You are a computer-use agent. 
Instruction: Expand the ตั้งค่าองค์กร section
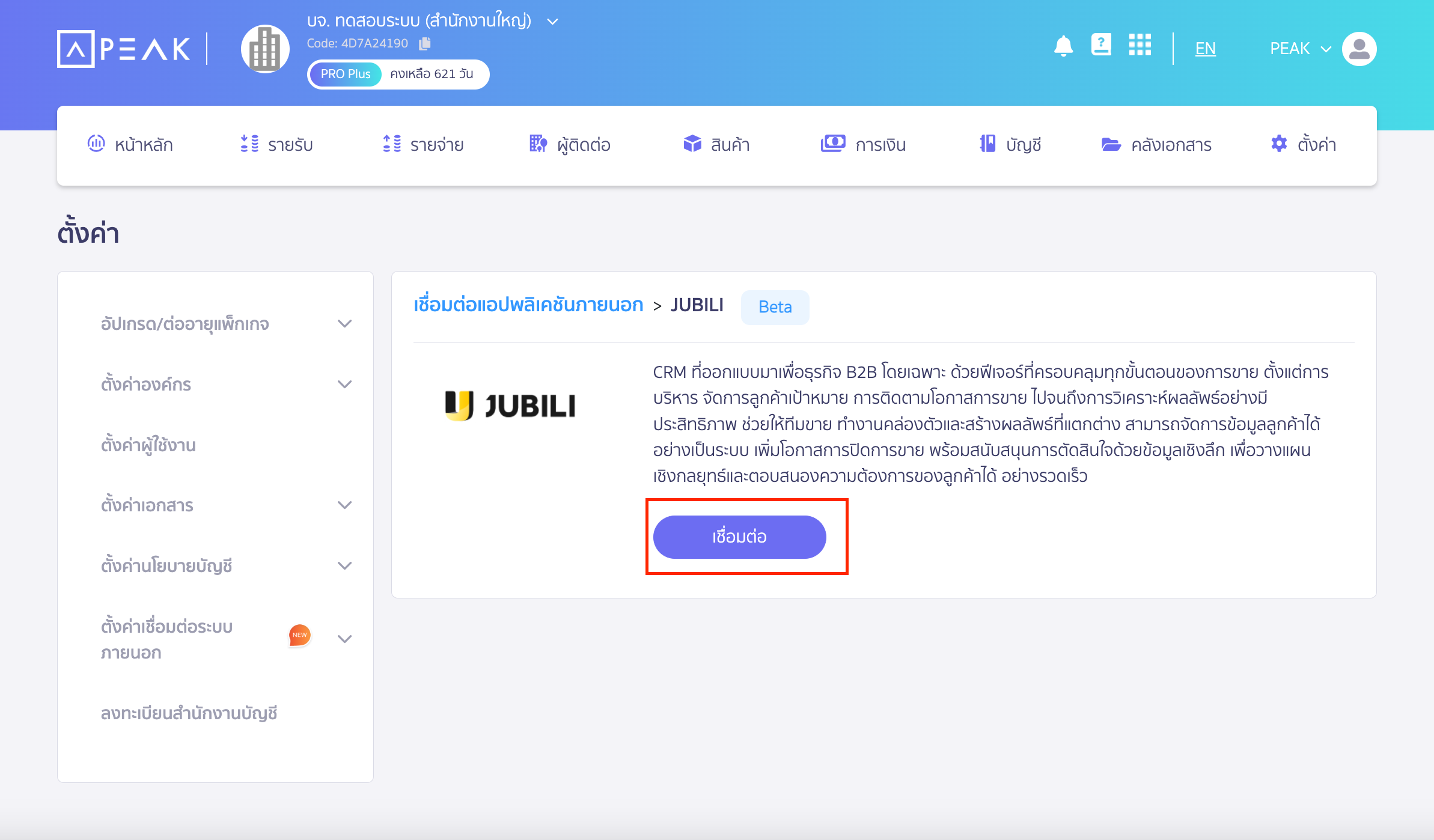click(344, 384)
